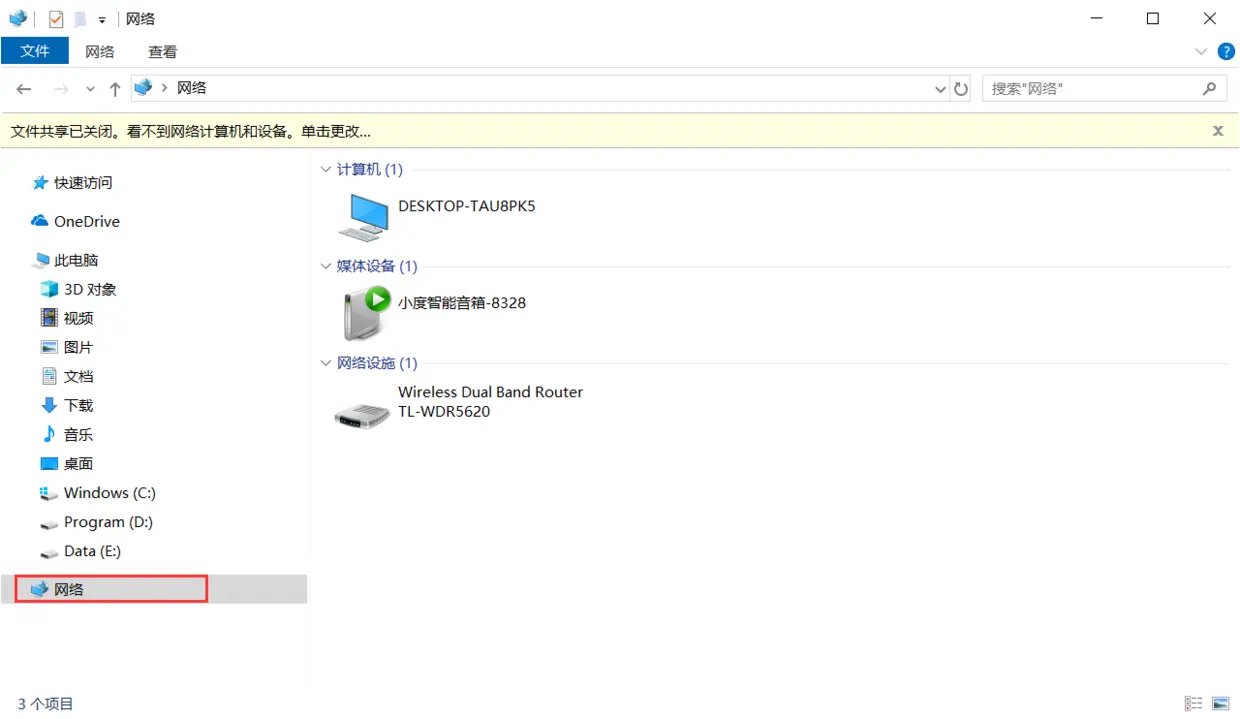Click 网络 in the address bar path
Image resolution: width=1240 pixels, height=719 pixels.
pyautogui.click(x=192, y=88)
